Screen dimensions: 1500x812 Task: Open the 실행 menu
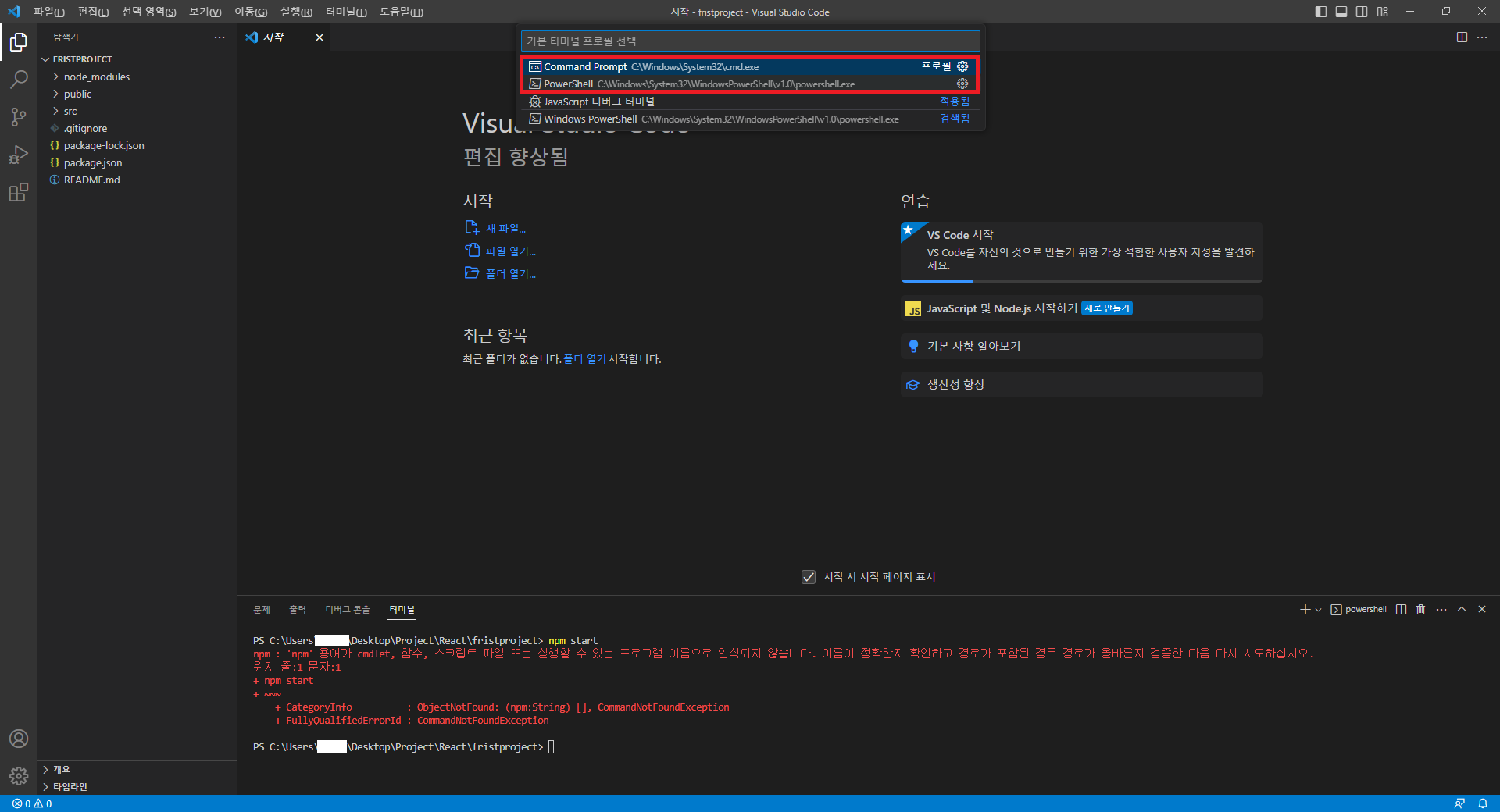click(x=296, y=12)
